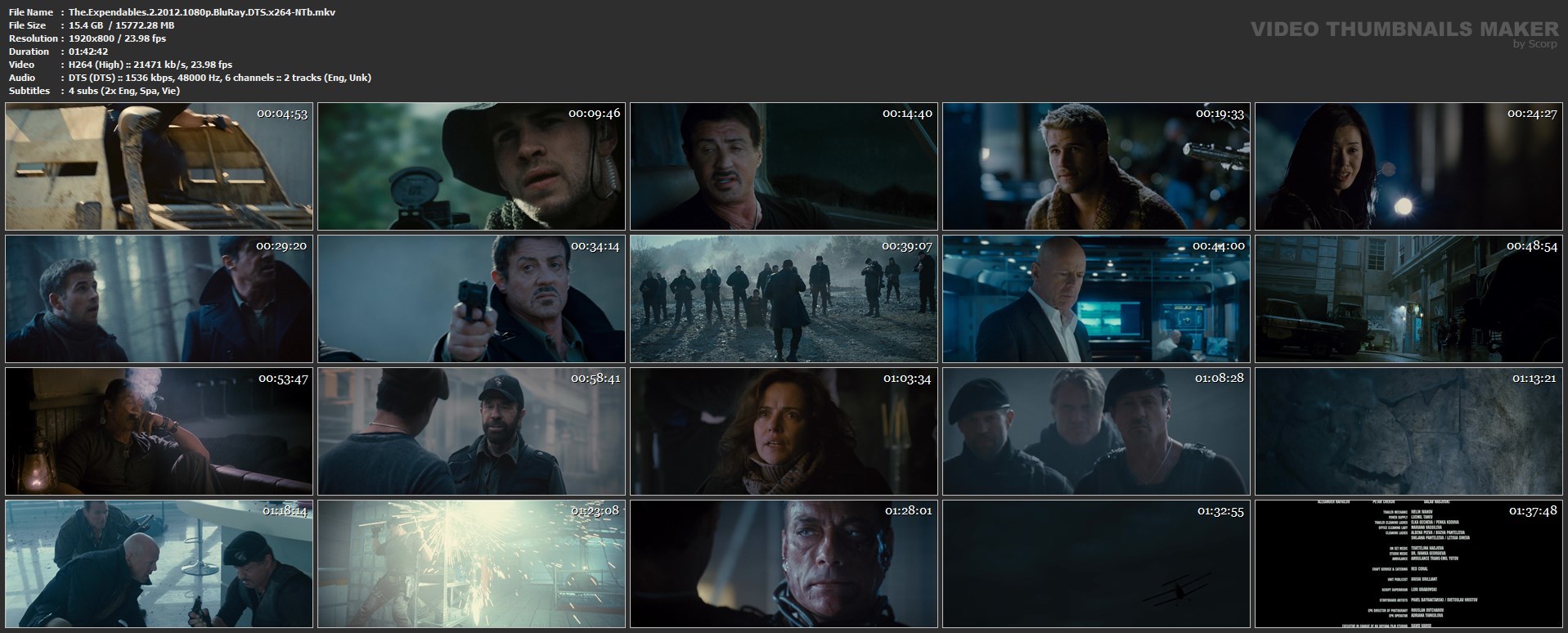
Task: Select the duration value 01:42:42
Action: tap(89, 52)
